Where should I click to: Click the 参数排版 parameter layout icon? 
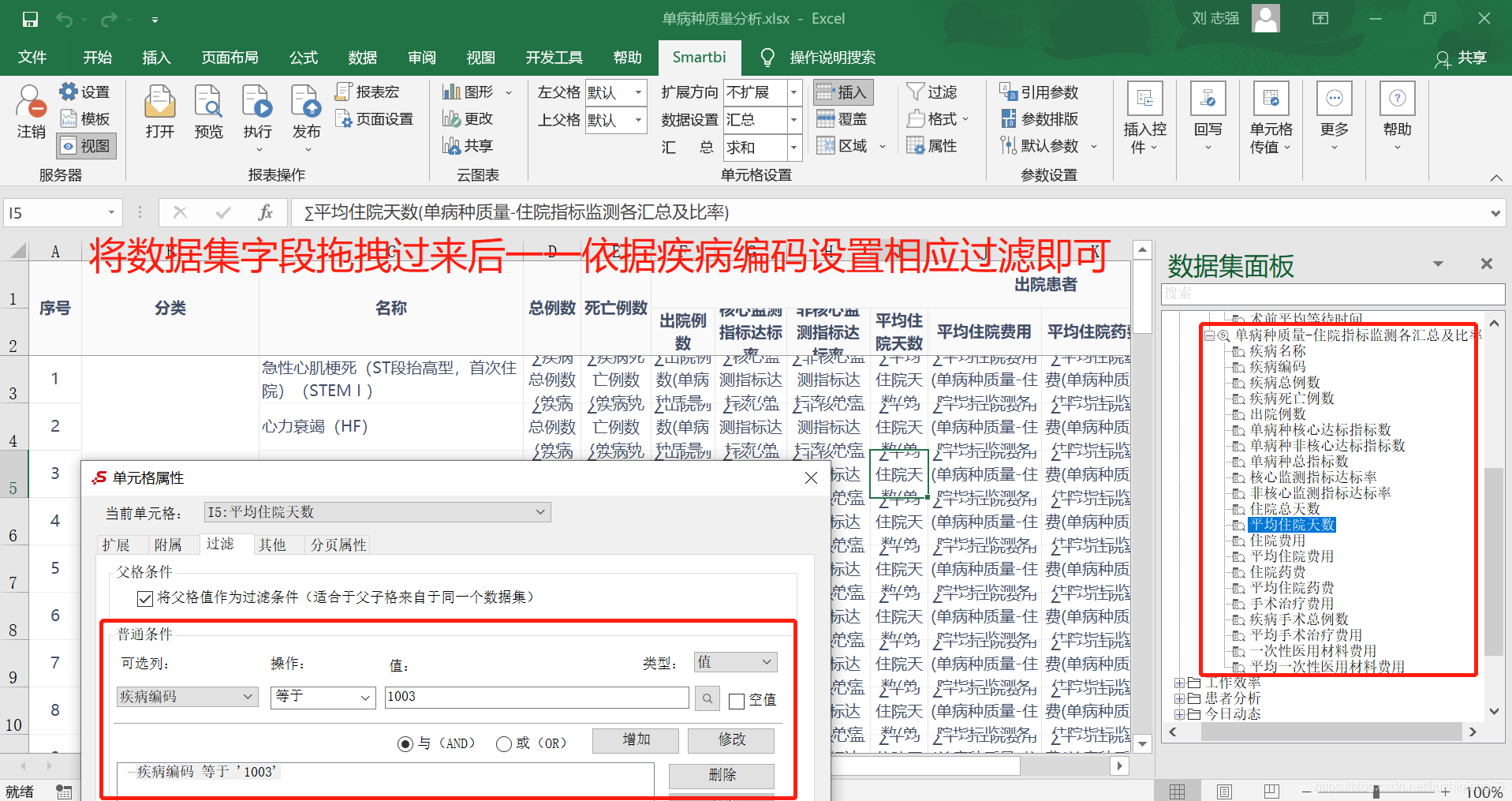[x=1039, y=119]
